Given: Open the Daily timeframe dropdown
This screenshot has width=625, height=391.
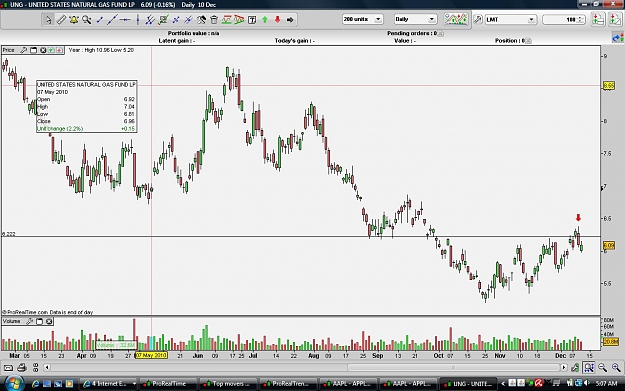Looking at the screenshot, I should 415,19.
